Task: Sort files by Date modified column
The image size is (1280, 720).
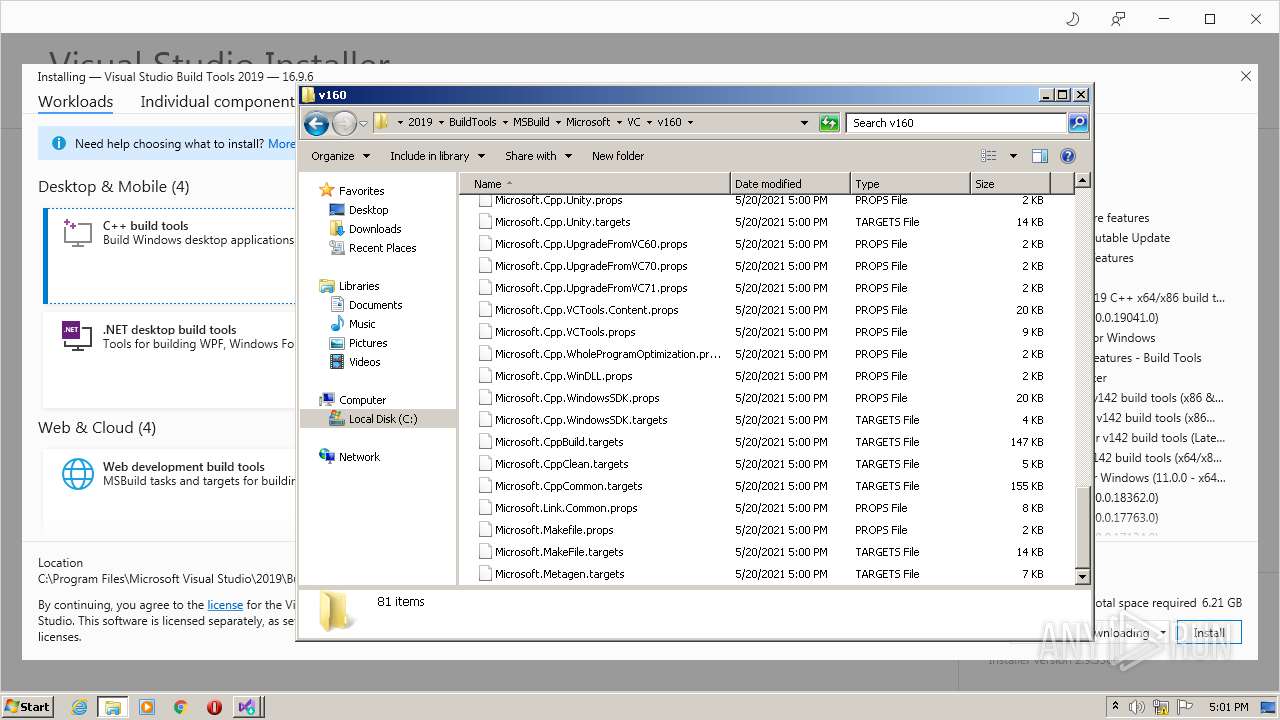Action: point(790,184)
